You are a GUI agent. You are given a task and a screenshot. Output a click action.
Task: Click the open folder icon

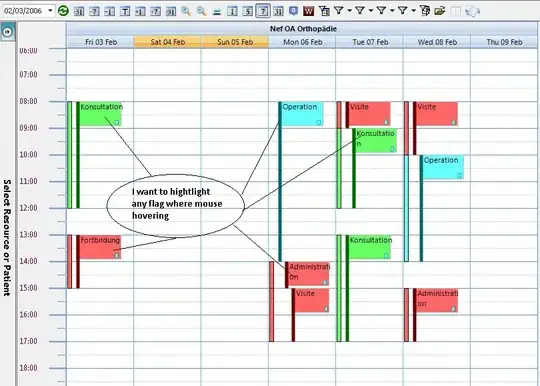(x=440, y=11)
